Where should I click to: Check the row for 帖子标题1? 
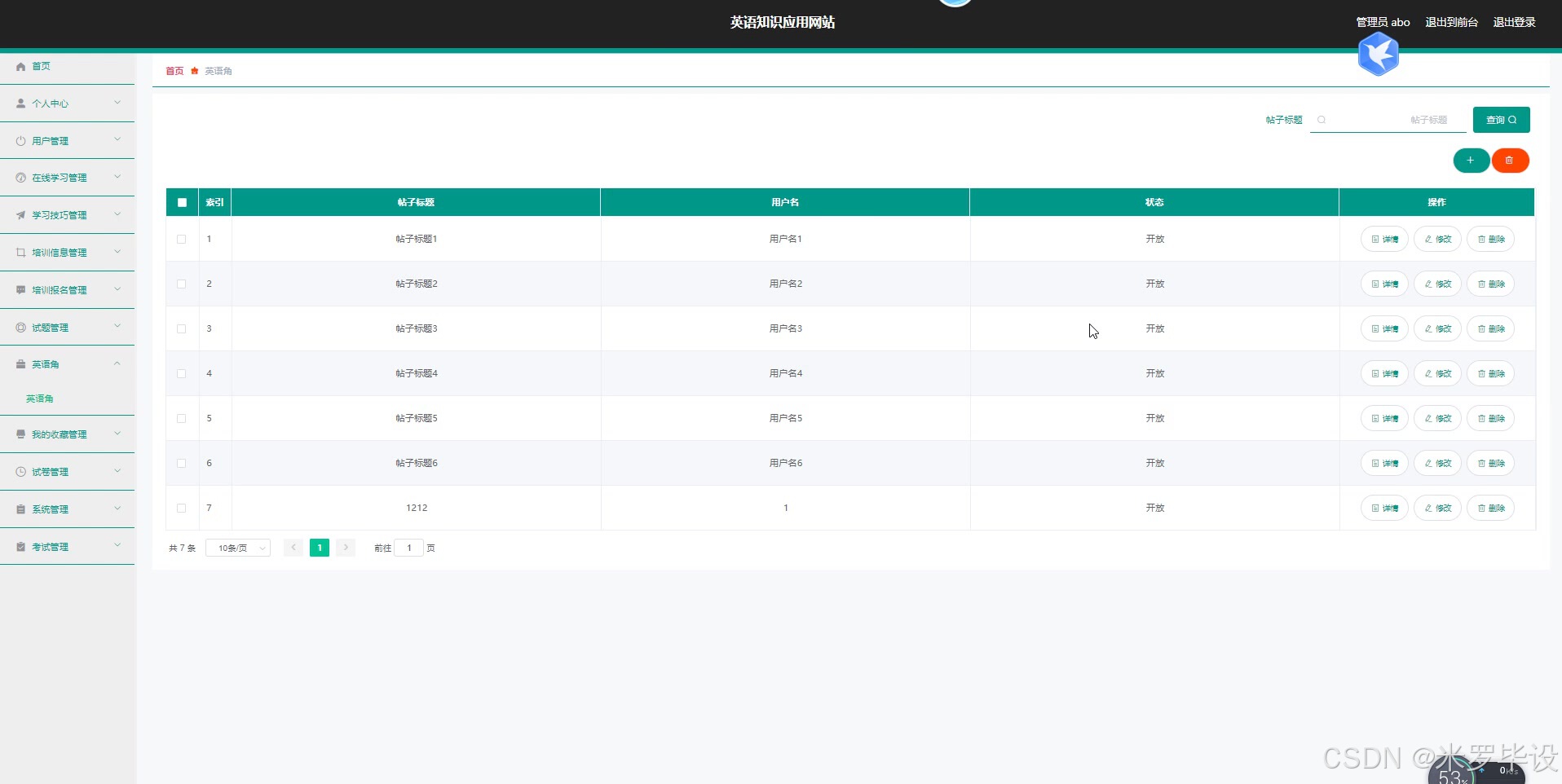click(182, 239)
